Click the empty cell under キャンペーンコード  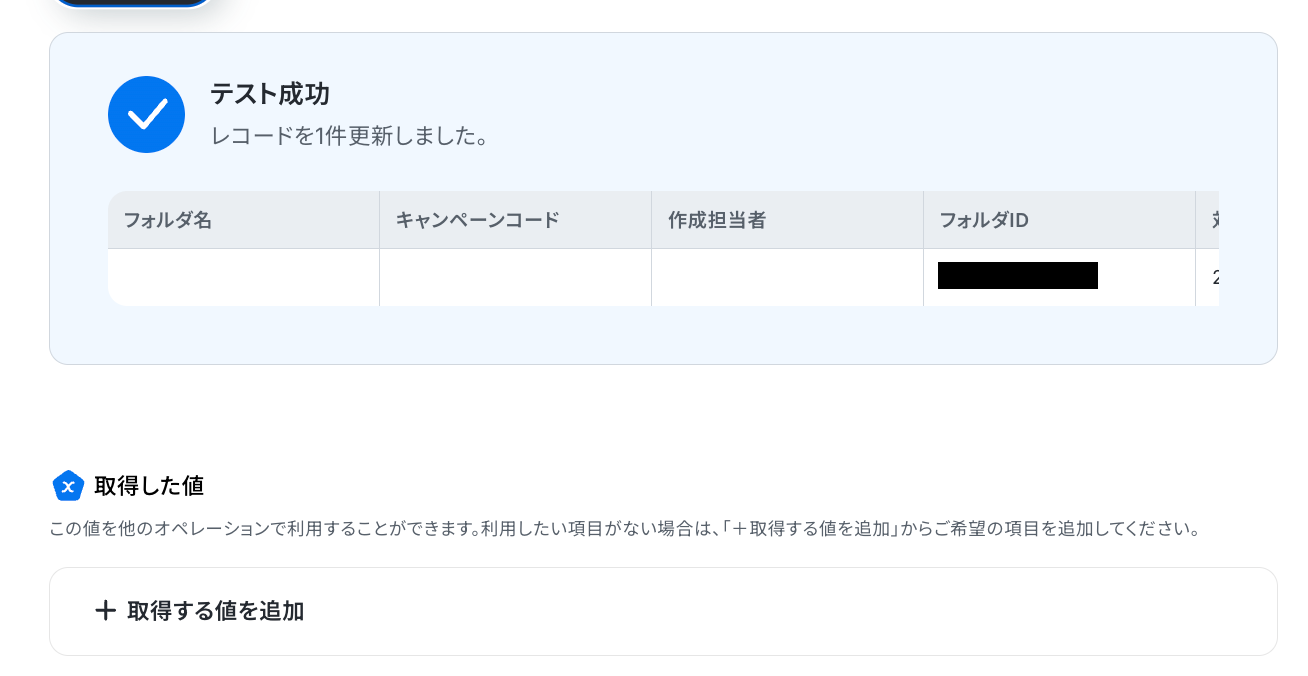pos(515,277)
